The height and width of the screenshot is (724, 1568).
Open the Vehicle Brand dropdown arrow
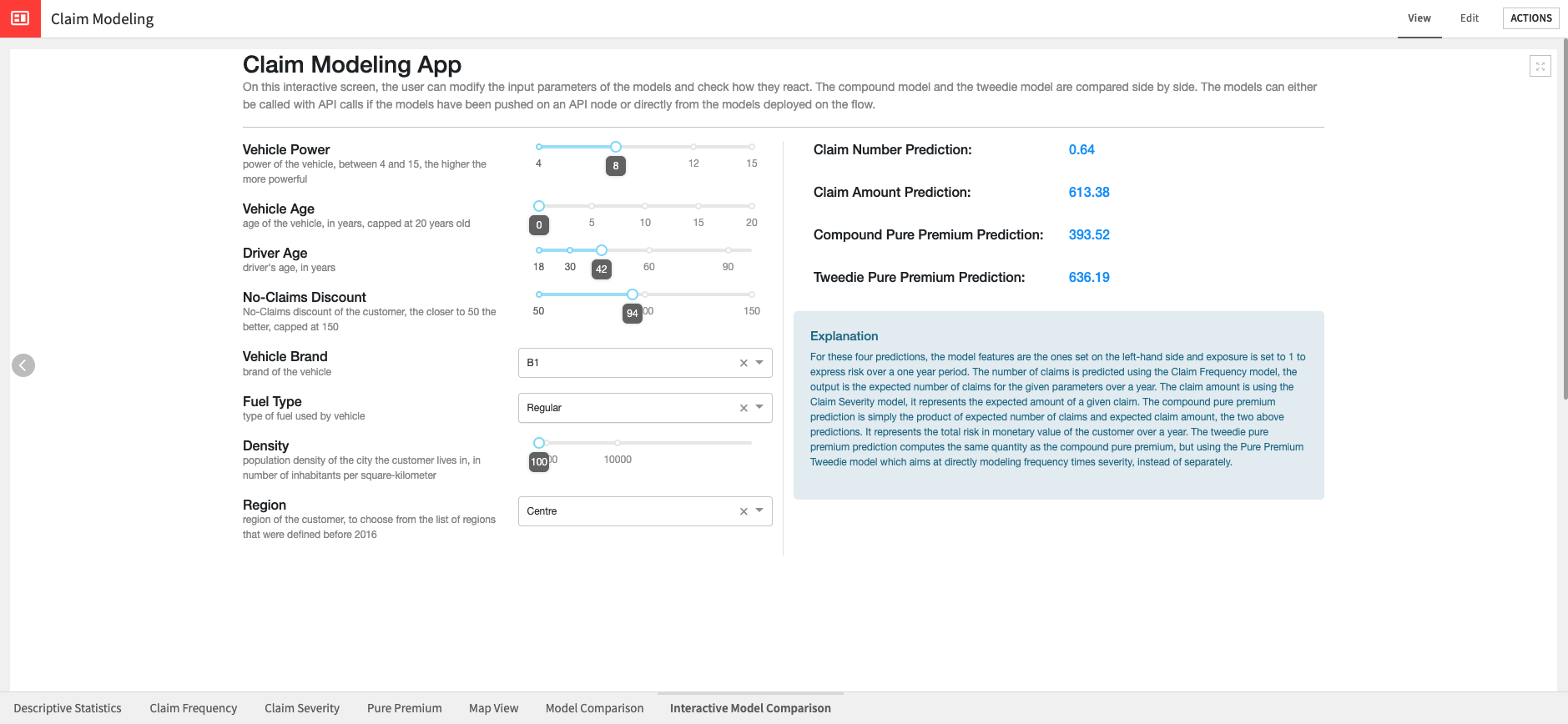point(759,363)
